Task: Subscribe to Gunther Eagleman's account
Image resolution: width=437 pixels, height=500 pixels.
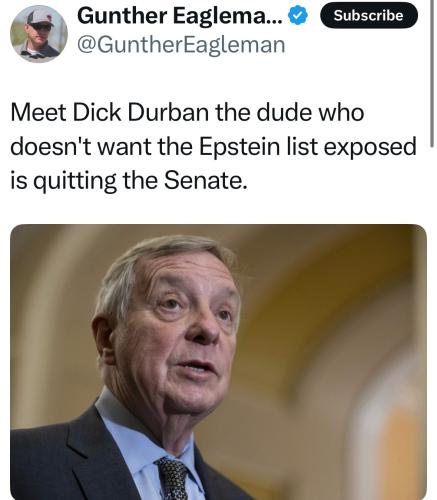Action: coord(369,15)
